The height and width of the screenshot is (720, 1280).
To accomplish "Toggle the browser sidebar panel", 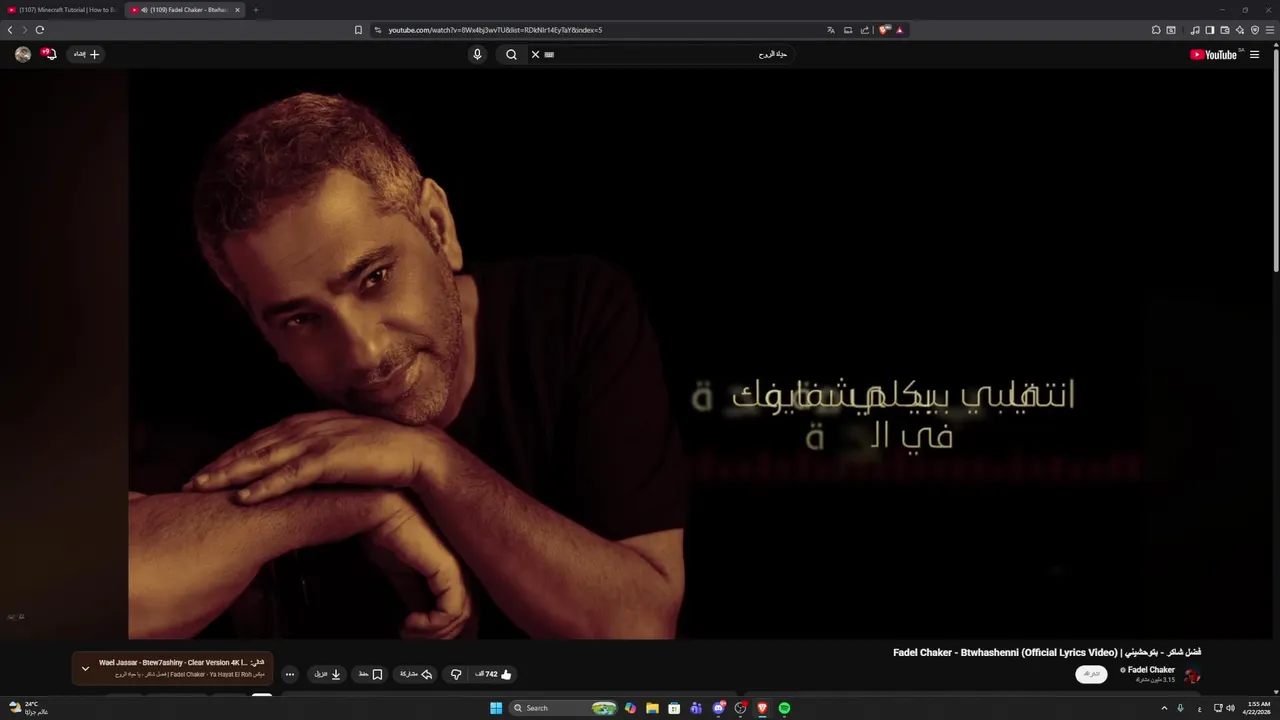I will (1210, 30).
